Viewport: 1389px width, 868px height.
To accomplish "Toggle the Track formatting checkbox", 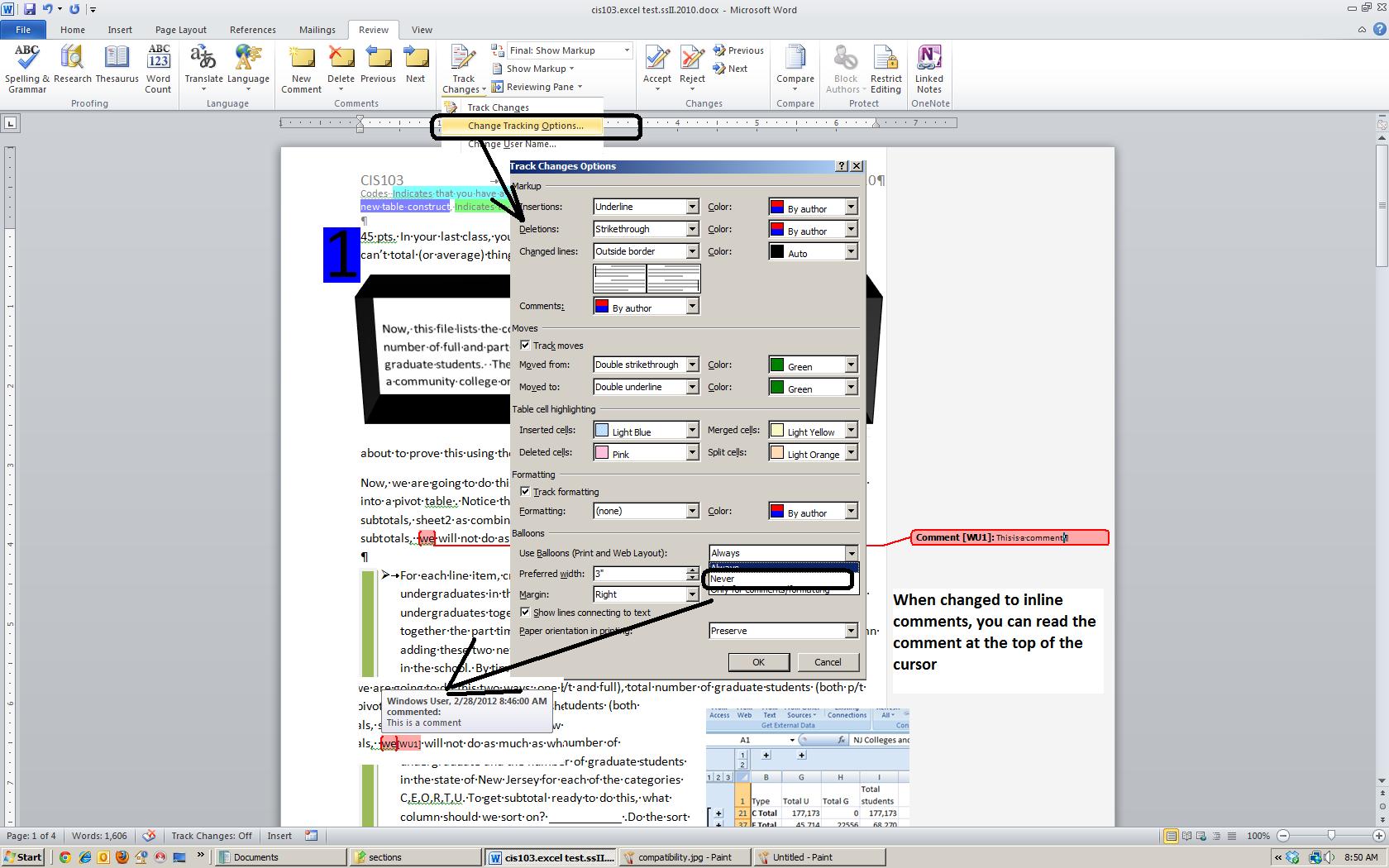I will (525, 492).
